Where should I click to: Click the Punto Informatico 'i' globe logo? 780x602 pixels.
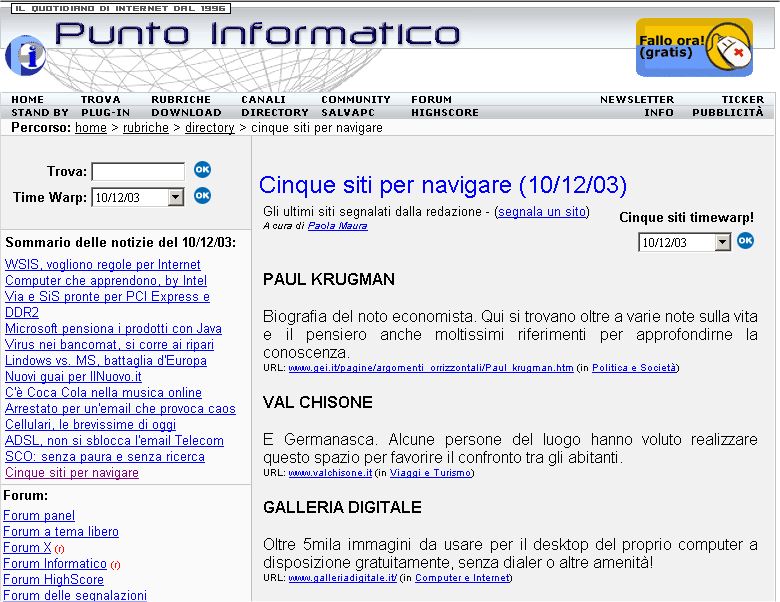tap(25, 55)
